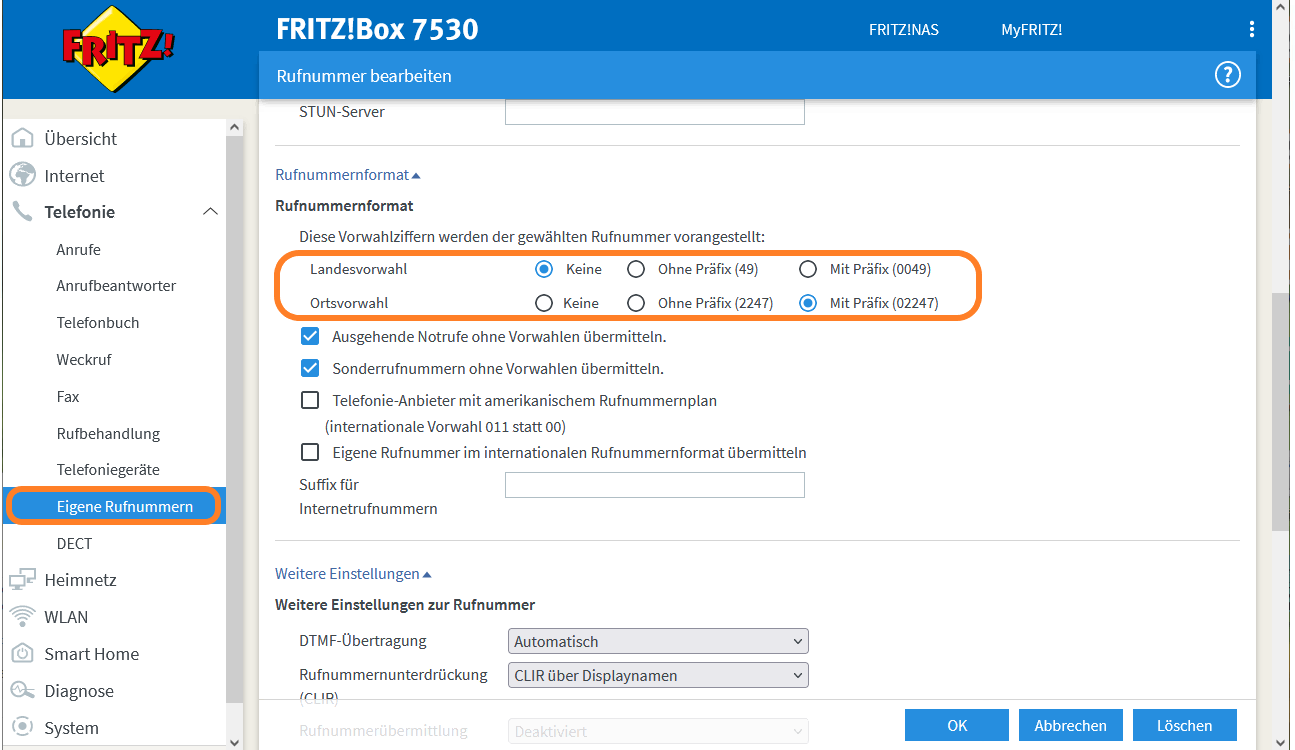The width and height of the screenshot is (1295, 750).
Task: Click the Rufnummer bearbeiten heading
Action: [x=363, y=75]
